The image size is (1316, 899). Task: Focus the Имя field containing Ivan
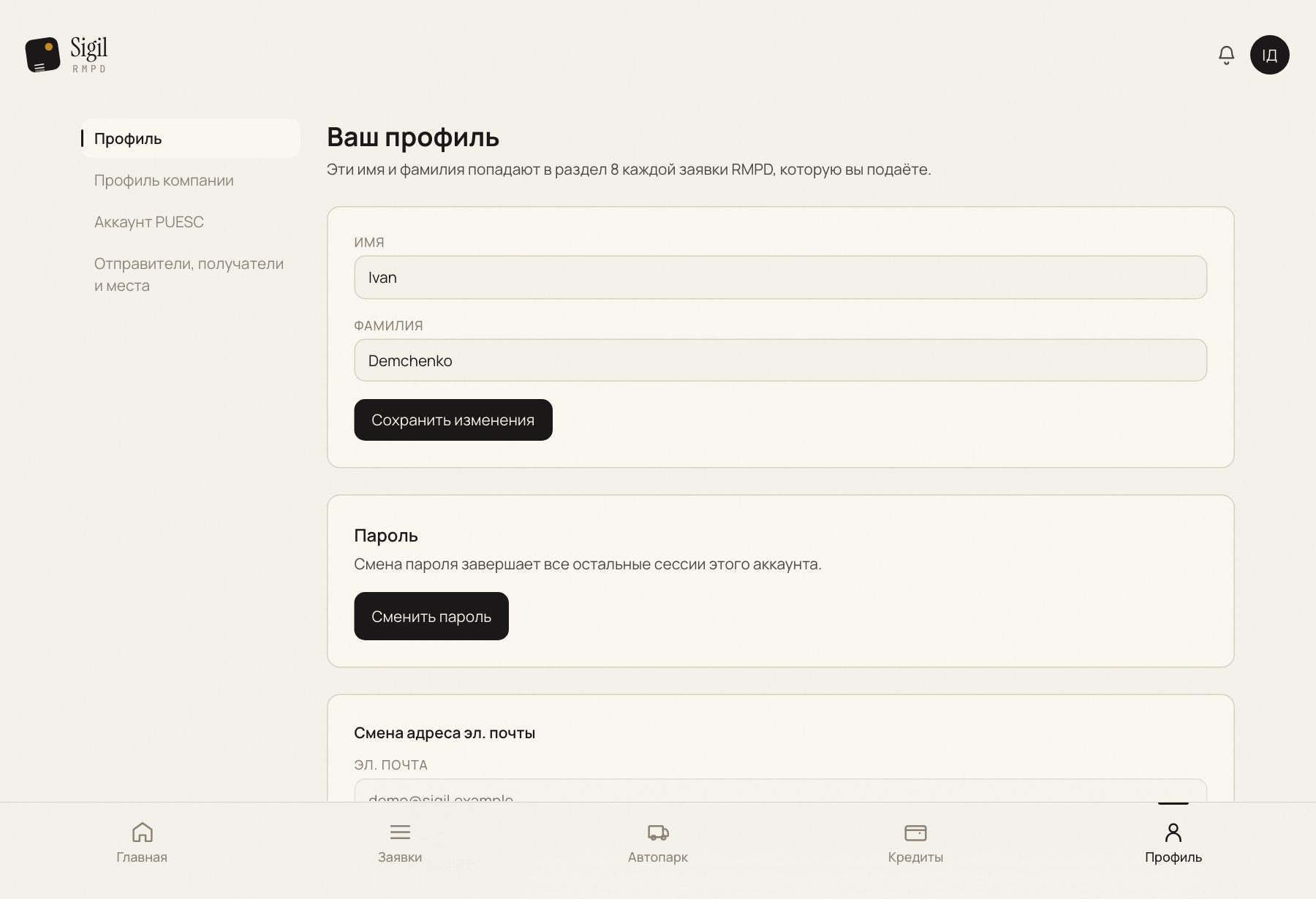(780, 277)
